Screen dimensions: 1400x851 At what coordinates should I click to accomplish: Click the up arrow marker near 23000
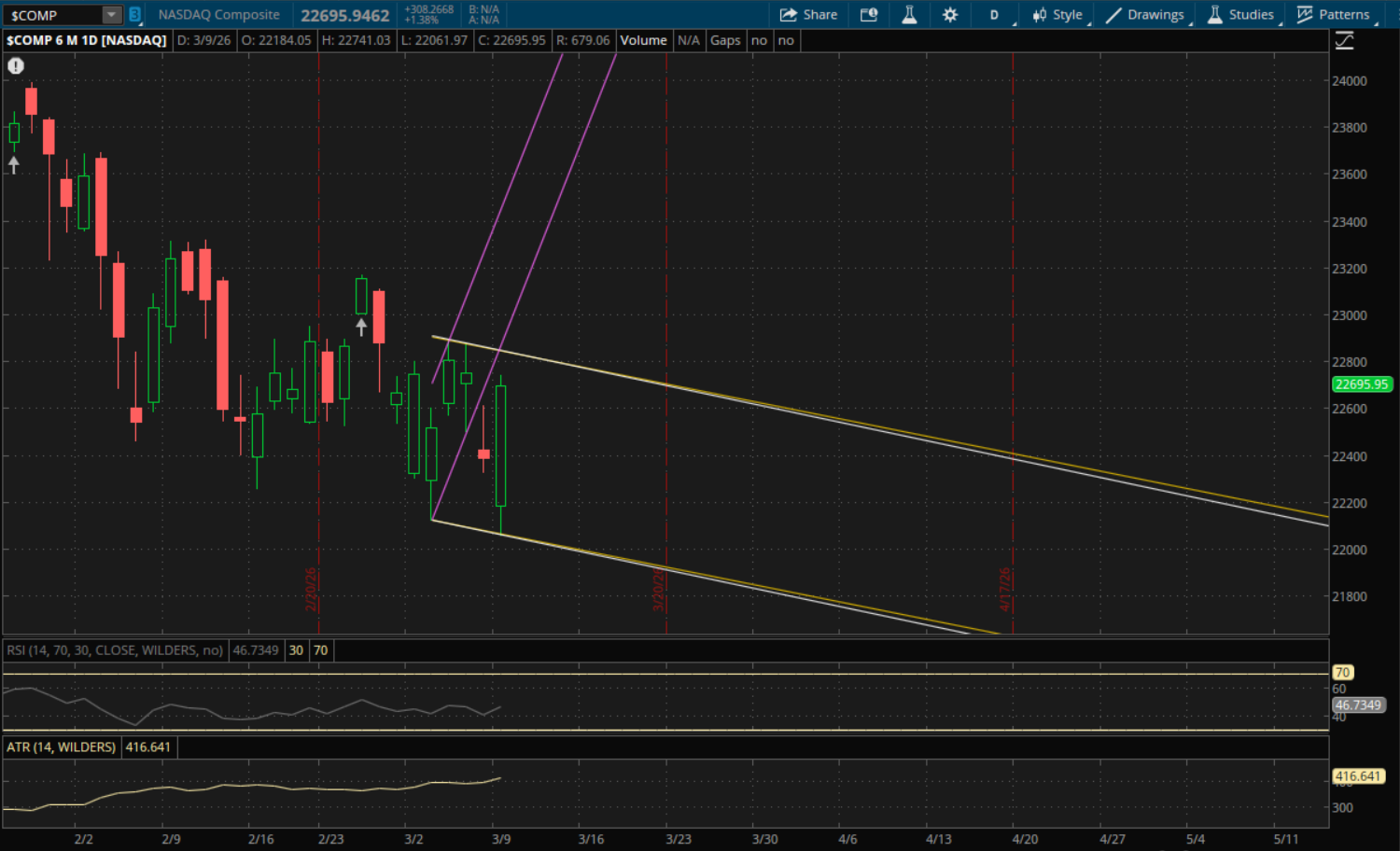coord(361,327)
